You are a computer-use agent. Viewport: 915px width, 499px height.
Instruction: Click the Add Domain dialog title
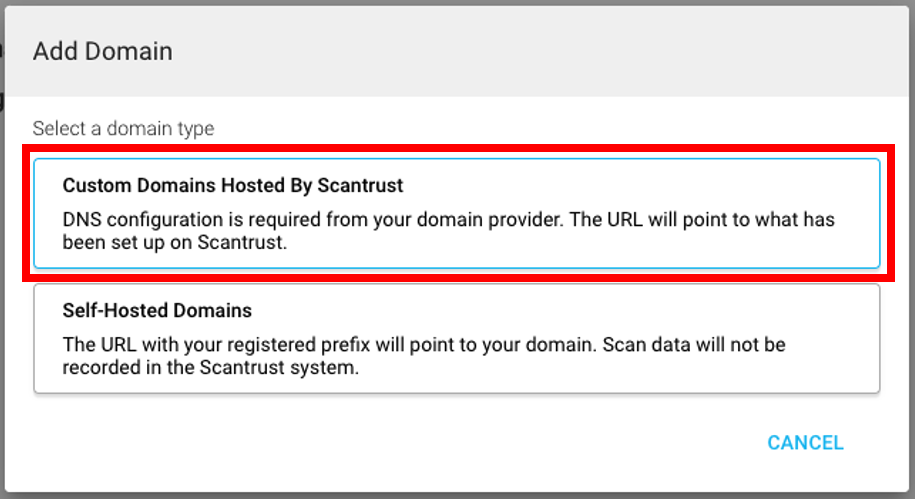(103, 52)
